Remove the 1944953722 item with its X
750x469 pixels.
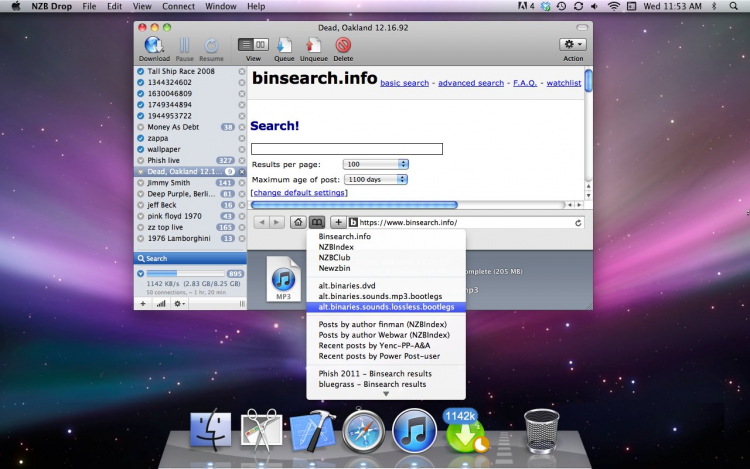pyautogui.click(x=242, y=116)
